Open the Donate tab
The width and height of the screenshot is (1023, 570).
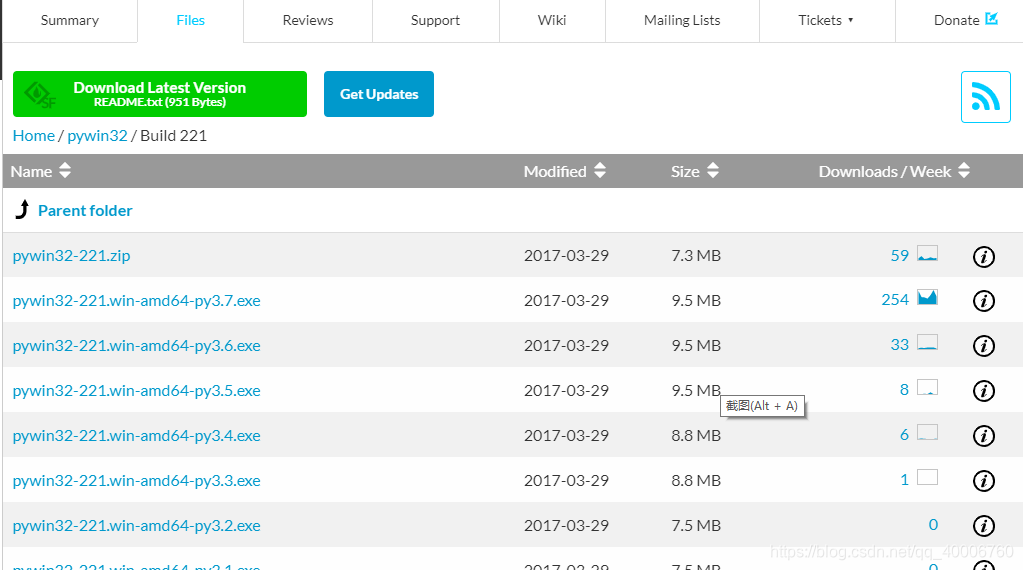959,20
